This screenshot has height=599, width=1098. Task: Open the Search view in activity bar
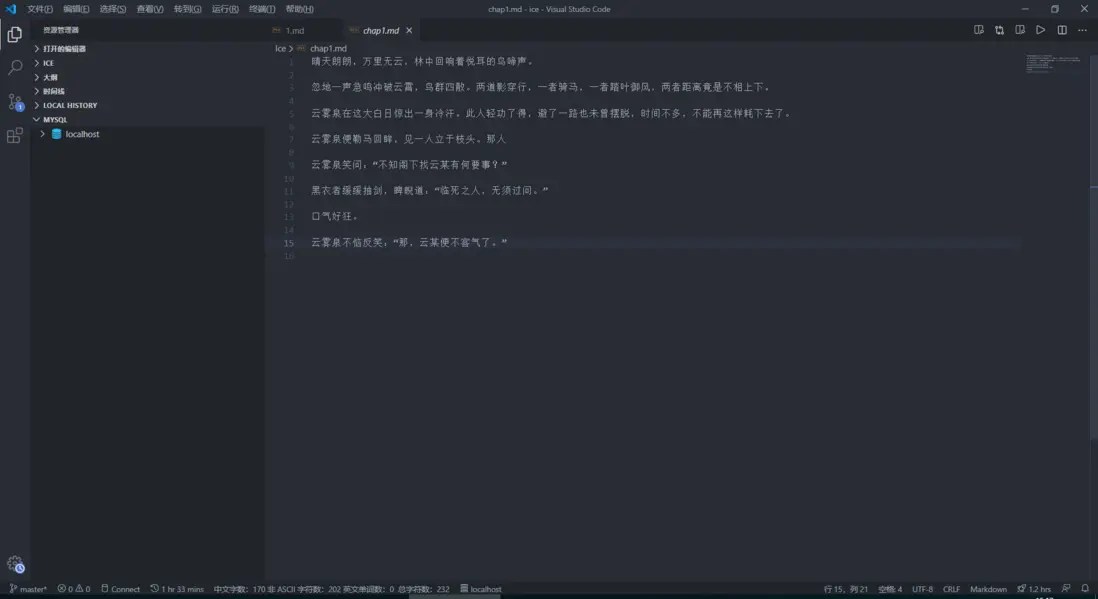[x=15, y=67]
